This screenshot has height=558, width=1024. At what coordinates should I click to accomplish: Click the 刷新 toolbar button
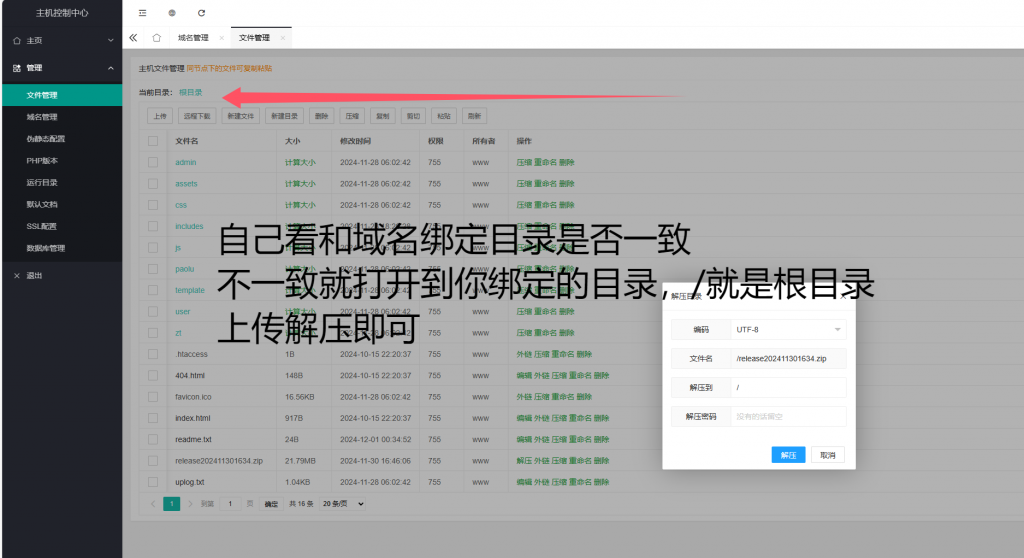pyautogui.click(x=475, y=116)
